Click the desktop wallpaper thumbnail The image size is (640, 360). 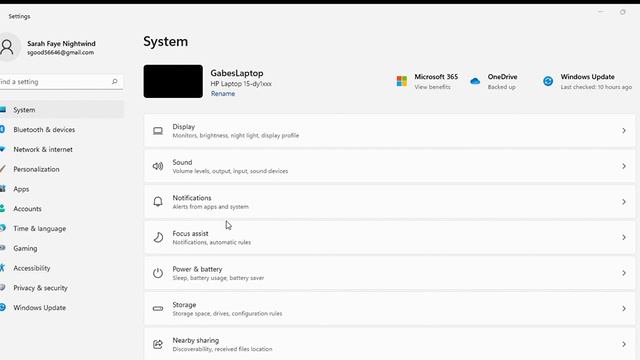pyautogui.click(x=173, y=81)
